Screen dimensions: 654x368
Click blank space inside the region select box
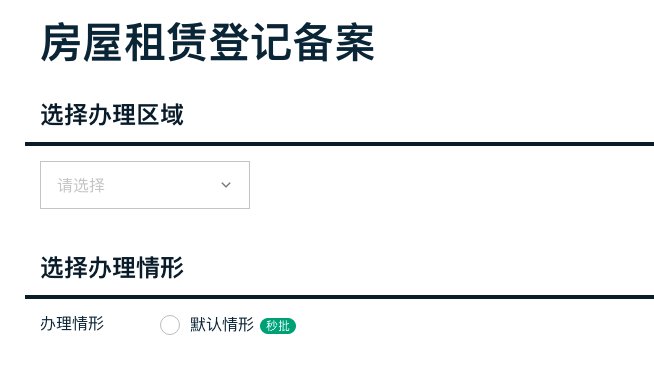(163, 185)
